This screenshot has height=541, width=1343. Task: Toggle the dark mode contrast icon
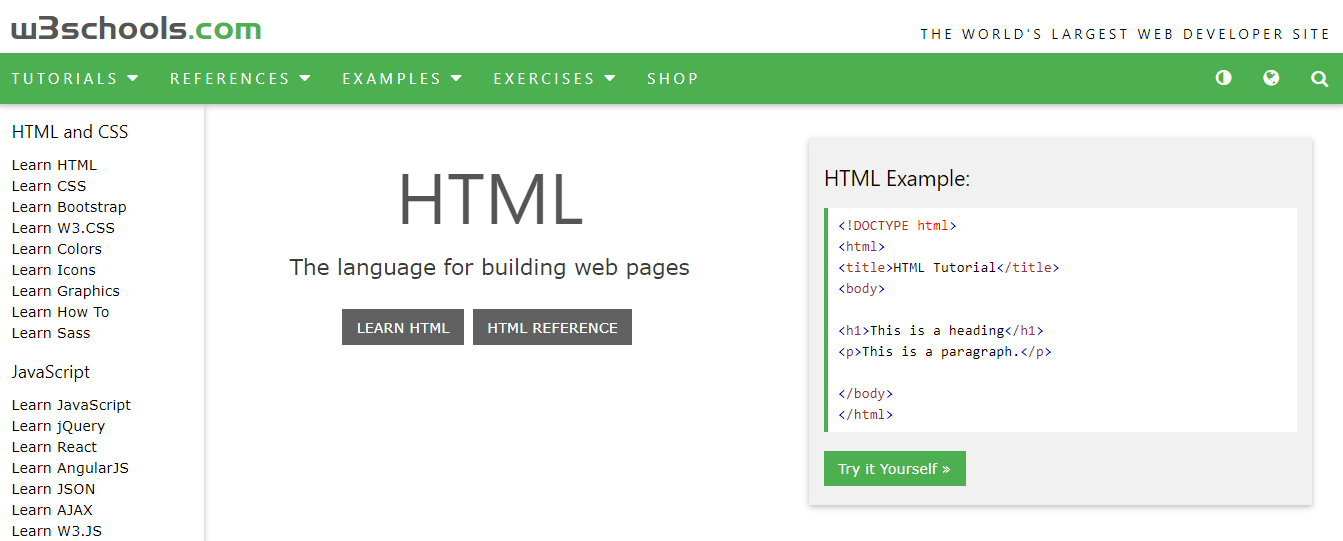(x=1223, y=78)
